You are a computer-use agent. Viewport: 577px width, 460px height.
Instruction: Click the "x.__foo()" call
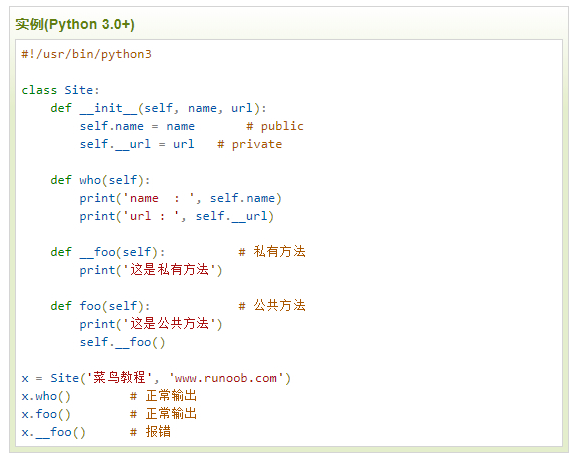[53, 432]
